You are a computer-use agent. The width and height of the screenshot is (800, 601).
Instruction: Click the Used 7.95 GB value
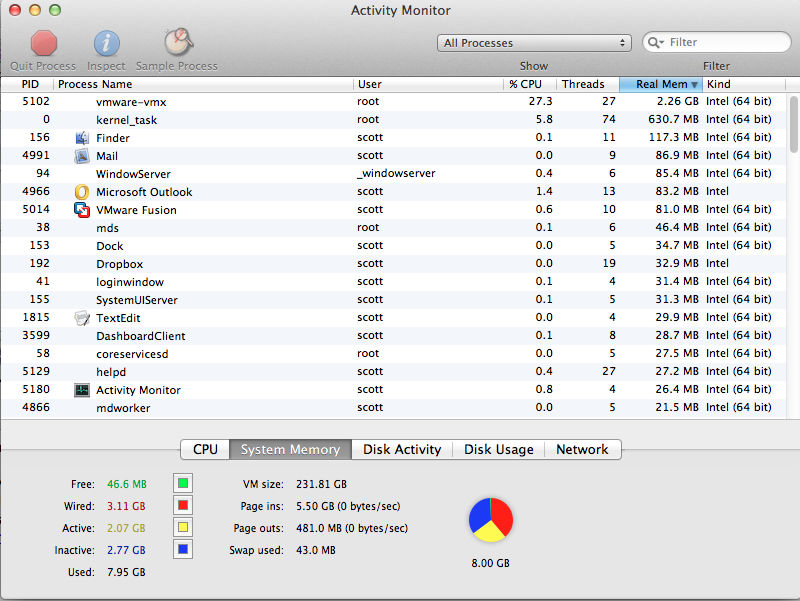click(x=126, y=572)
